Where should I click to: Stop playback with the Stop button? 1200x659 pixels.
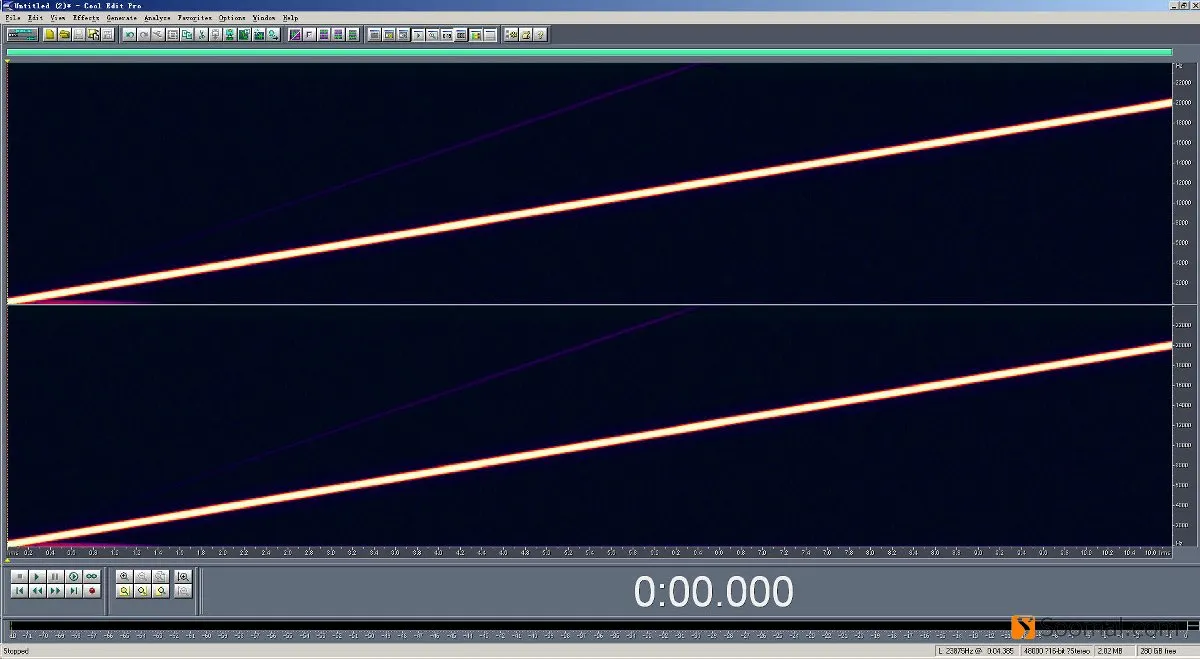19,577
